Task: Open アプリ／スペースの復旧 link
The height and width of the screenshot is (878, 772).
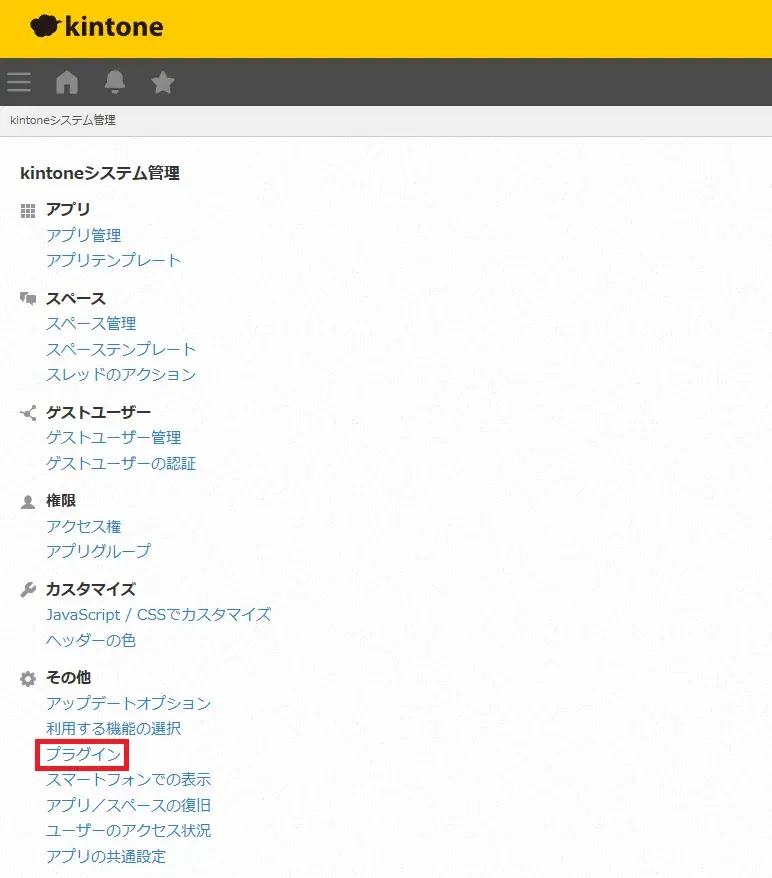Action: coord(129,805)
